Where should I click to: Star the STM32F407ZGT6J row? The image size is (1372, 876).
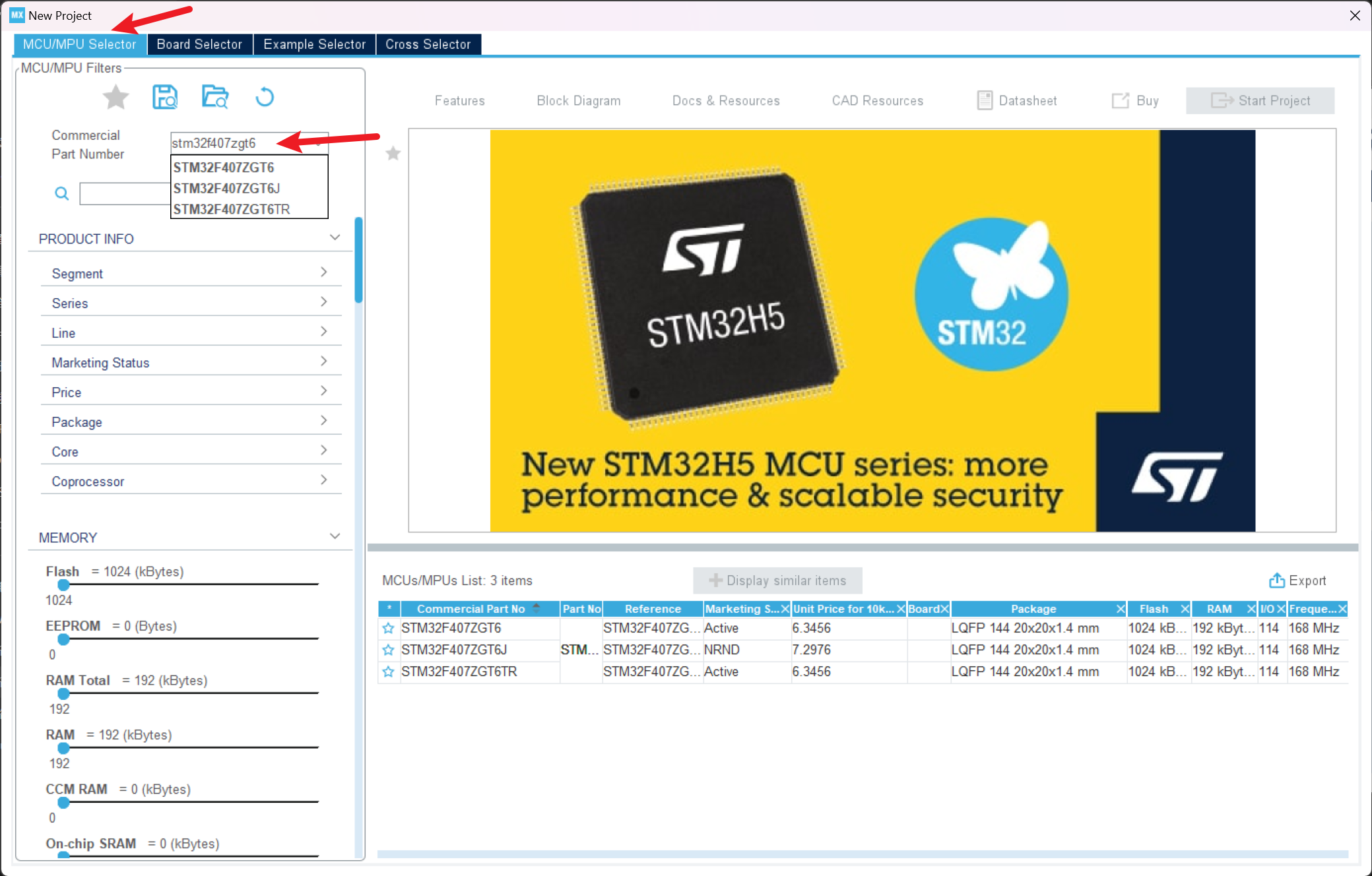pos(388,650)
